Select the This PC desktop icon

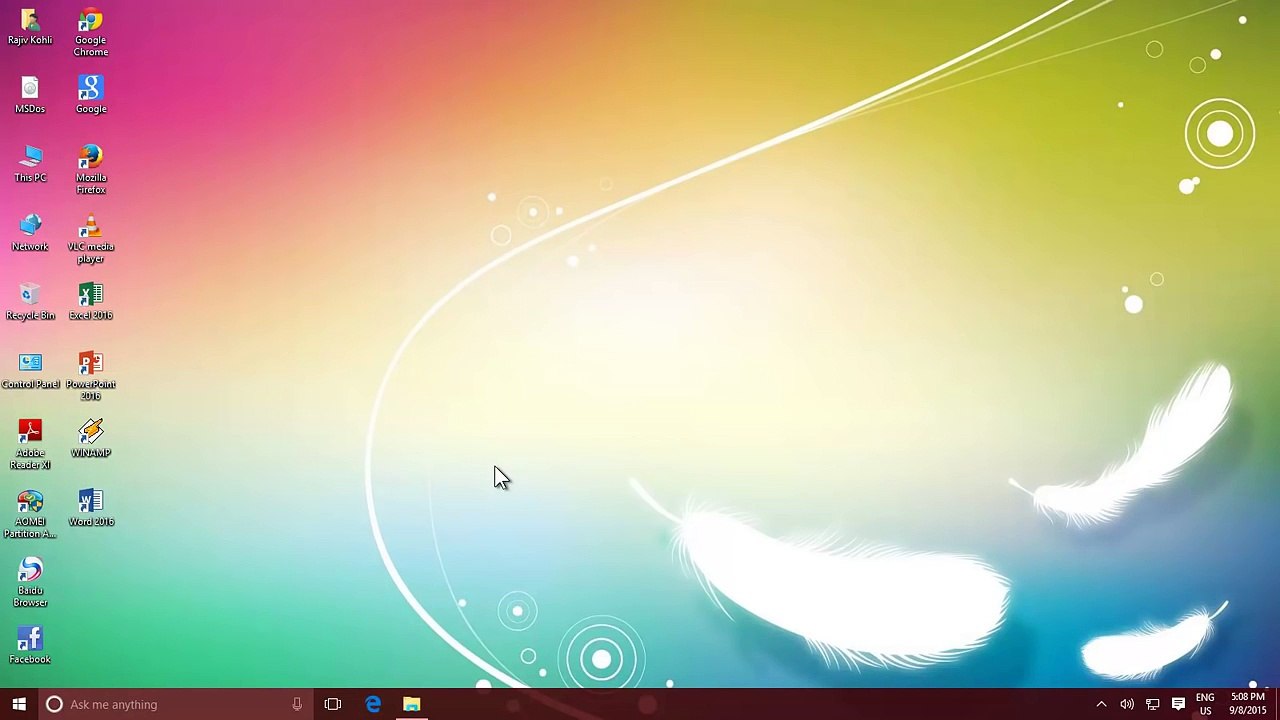tap(30, 164)
